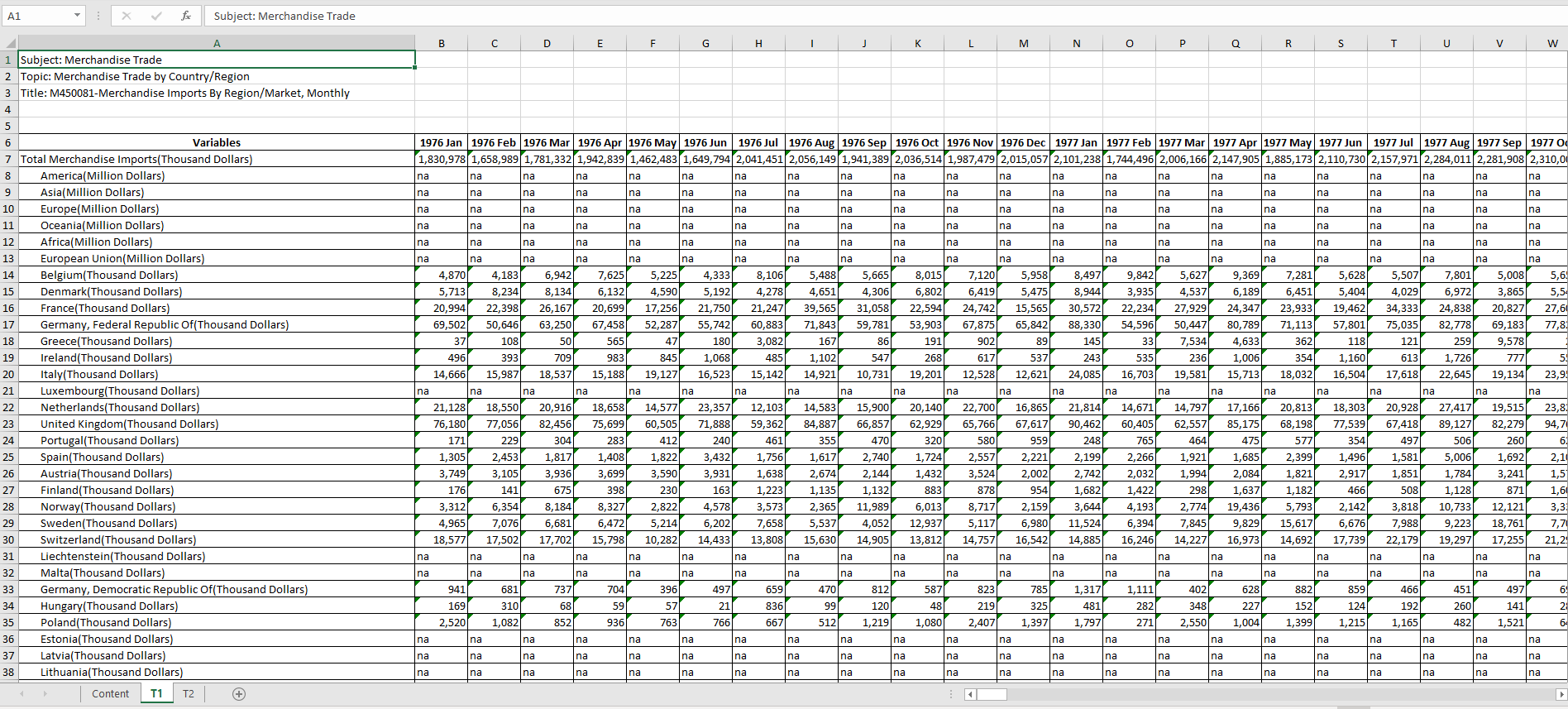
Task: Open the Name Box dropdown arrow
Action: pos(77,16)
